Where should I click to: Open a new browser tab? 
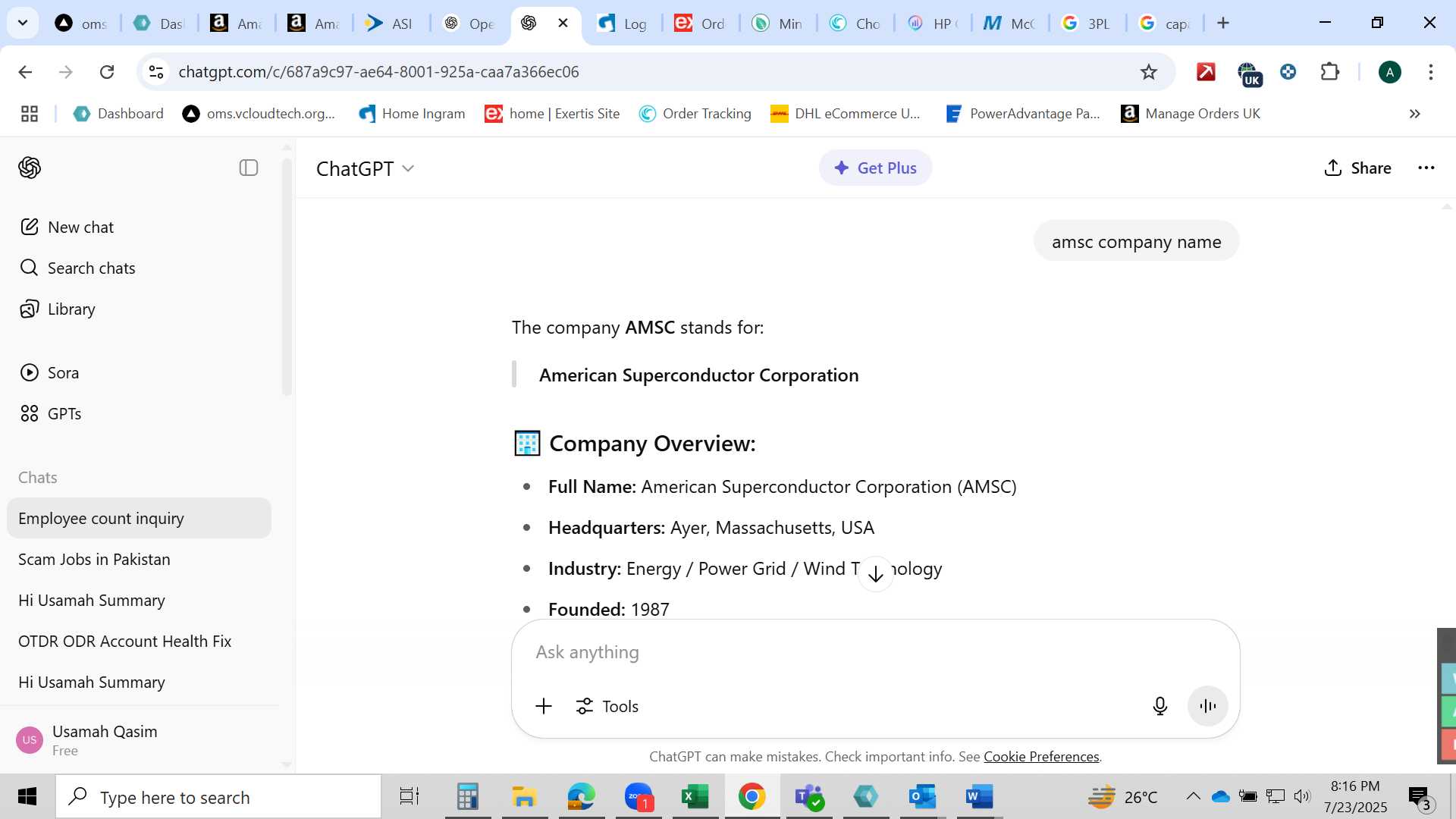(1223, 24)
